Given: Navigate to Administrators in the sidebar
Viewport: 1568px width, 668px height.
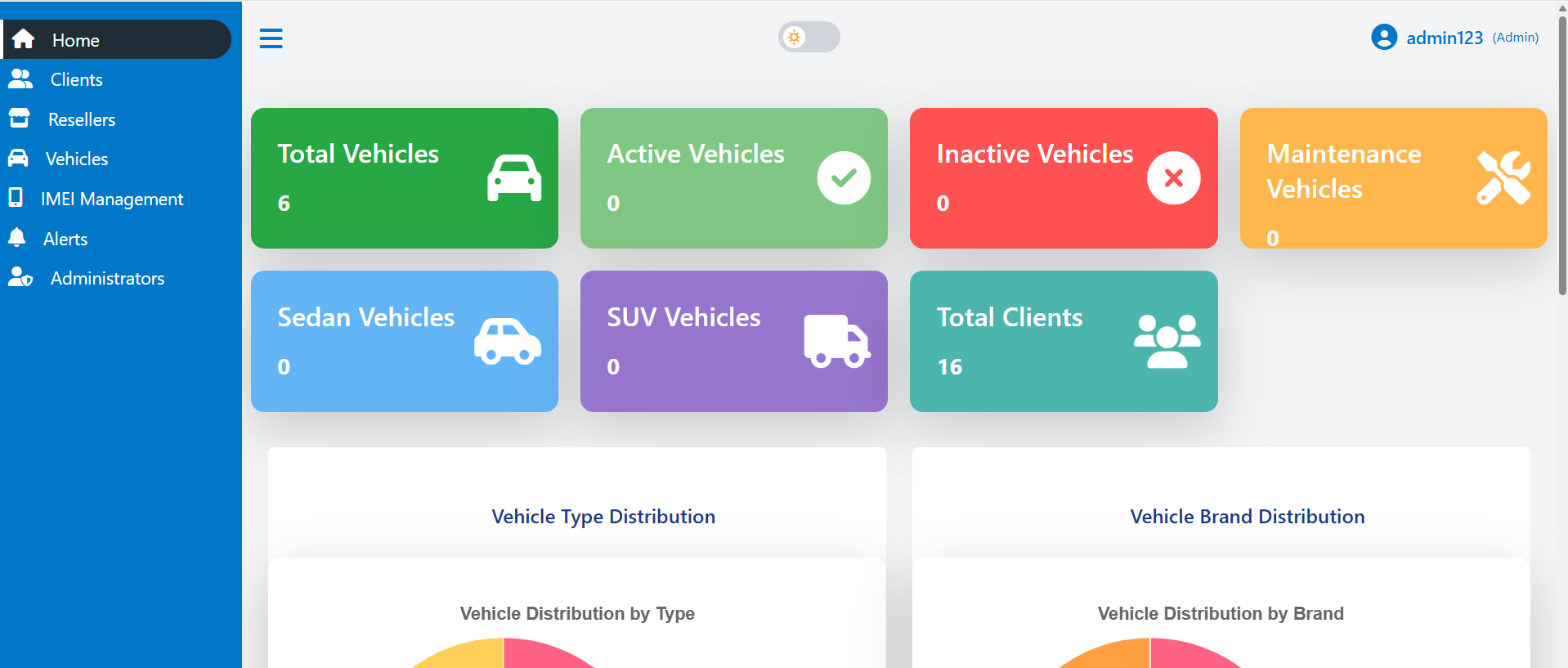Looking at the screenshot, I should tap(117, 278).
